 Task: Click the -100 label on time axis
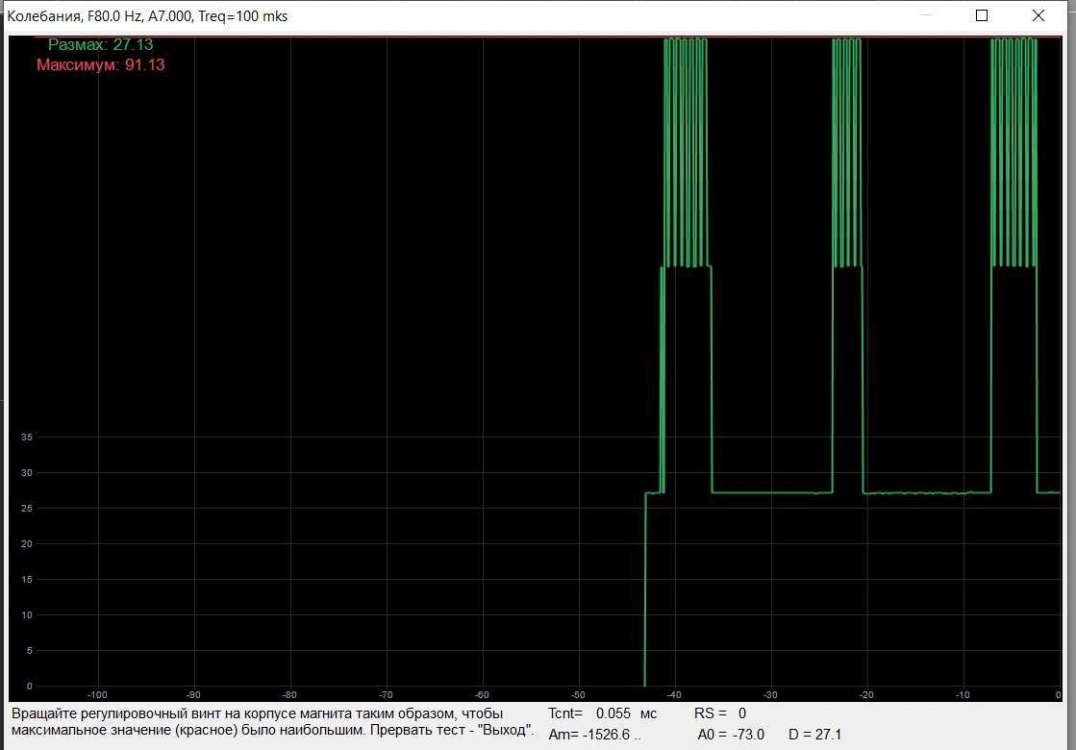coord(97,694)
